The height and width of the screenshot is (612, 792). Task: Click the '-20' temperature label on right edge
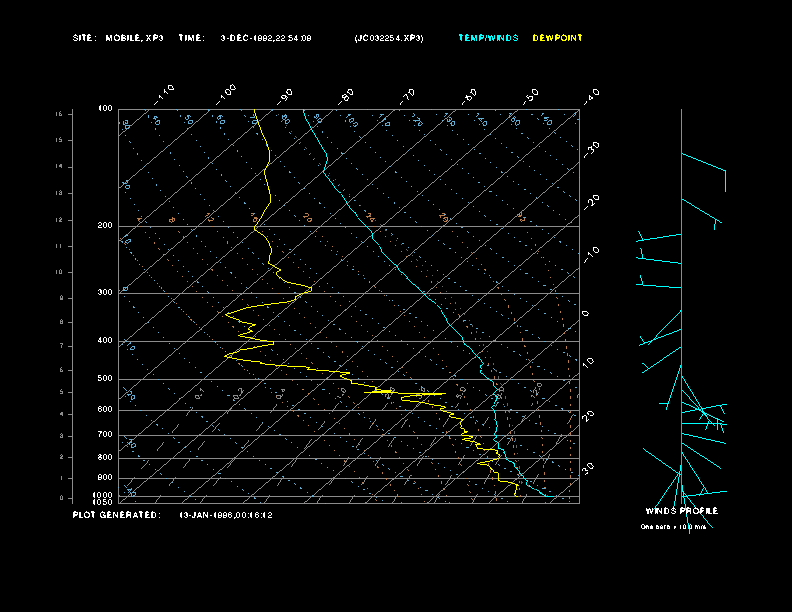[x=591, y=202]
